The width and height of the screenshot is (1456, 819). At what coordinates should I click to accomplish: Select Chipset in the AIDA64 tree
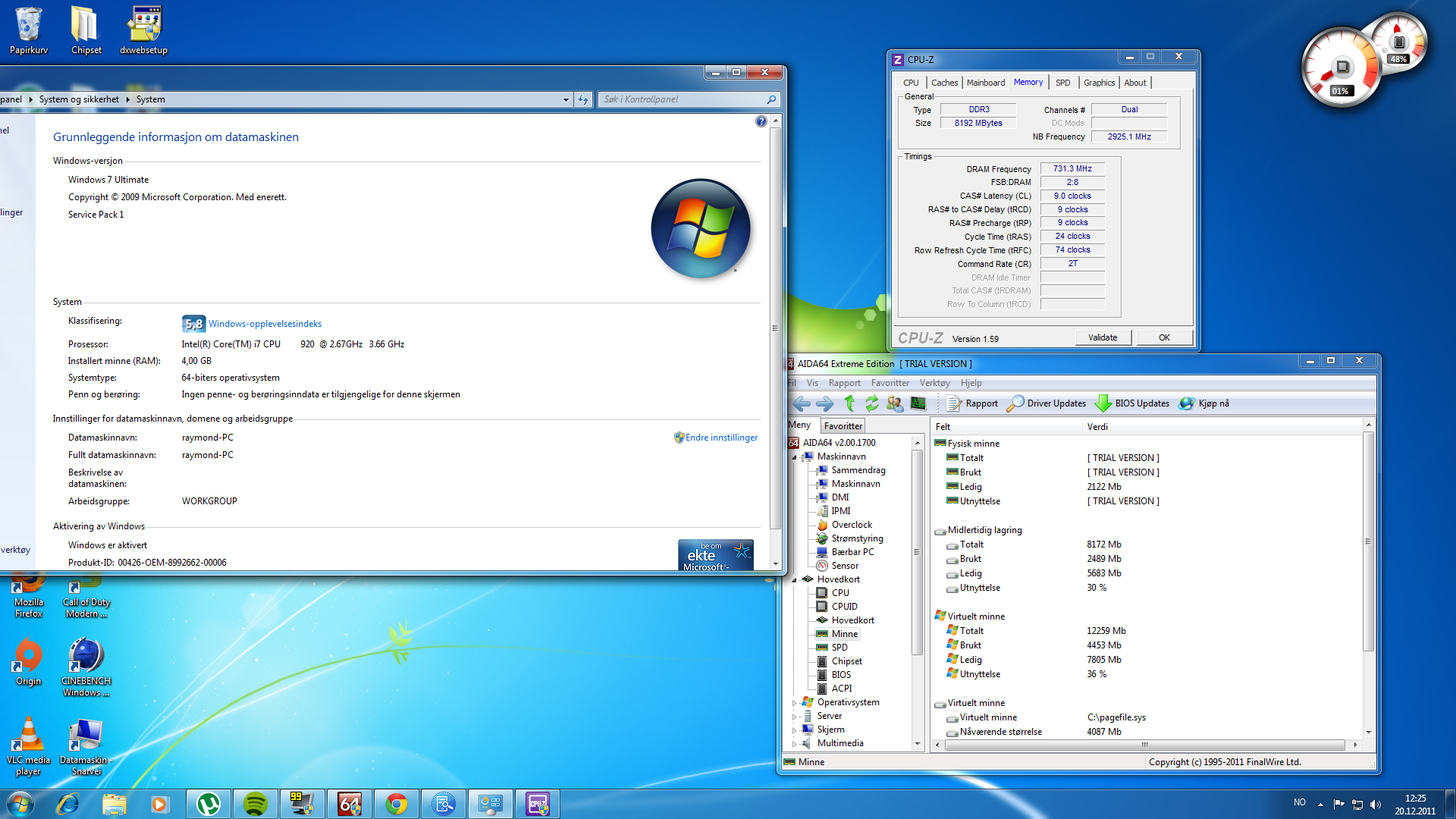click(x=846, y=661)
